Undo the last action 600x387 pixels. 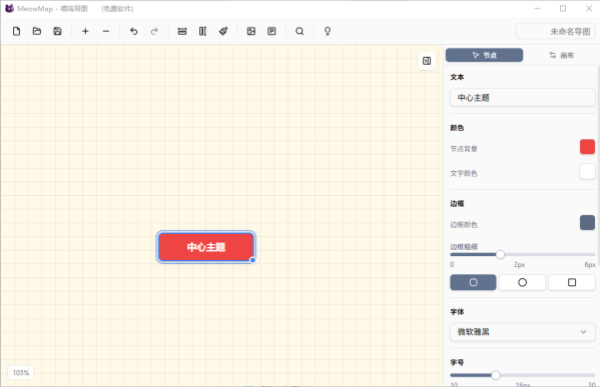134,31
